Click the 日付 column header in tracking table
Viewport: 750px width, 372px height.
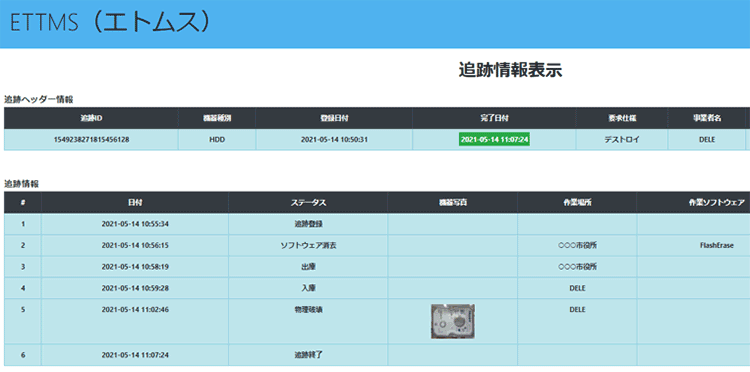coord(135,203)
